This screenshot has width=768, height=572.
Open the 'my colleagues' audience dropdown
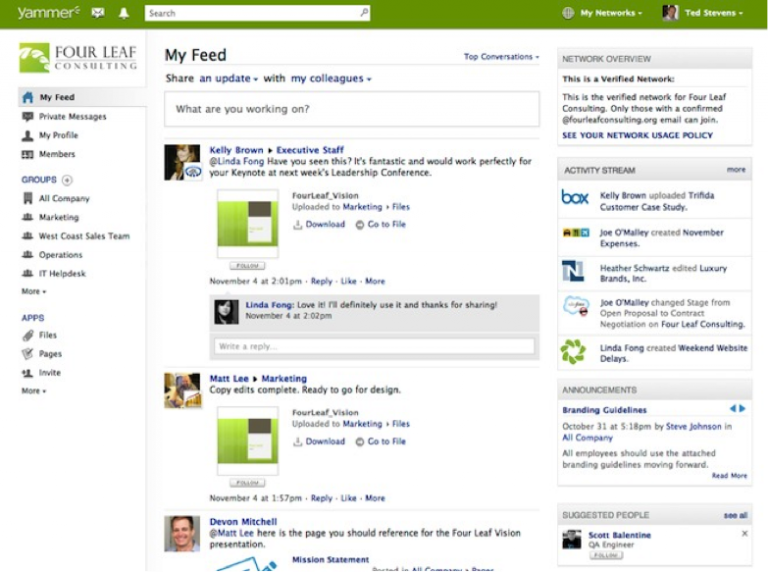click(x=331, y=78)
